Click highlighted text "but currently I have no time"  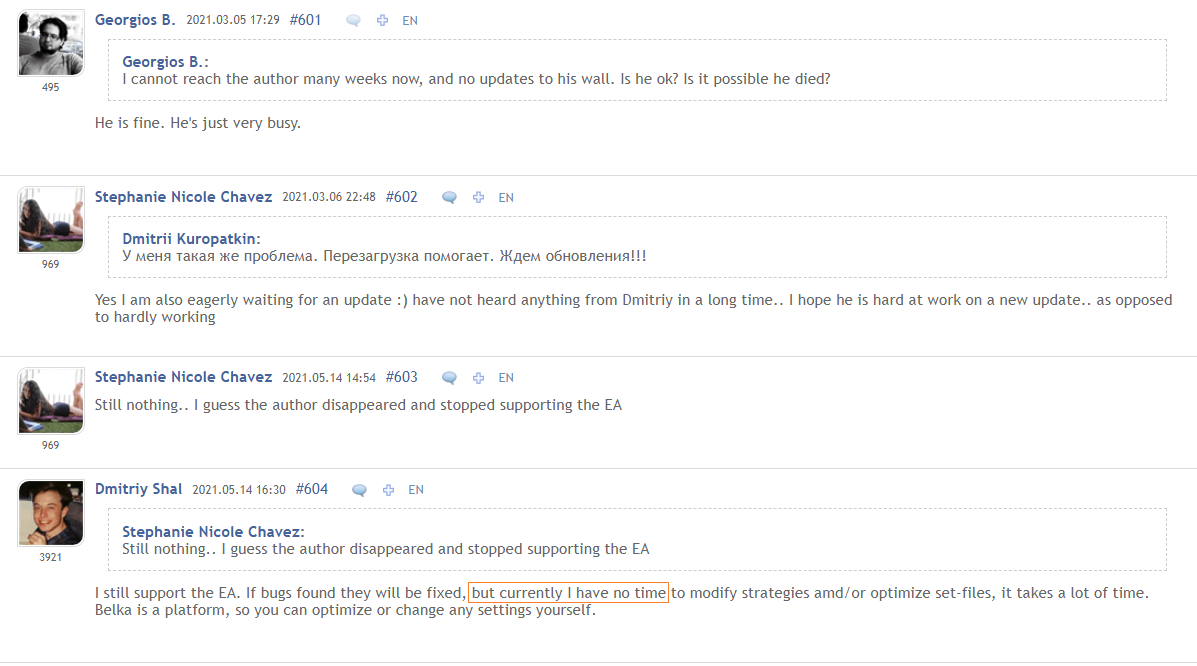[568, 593]
